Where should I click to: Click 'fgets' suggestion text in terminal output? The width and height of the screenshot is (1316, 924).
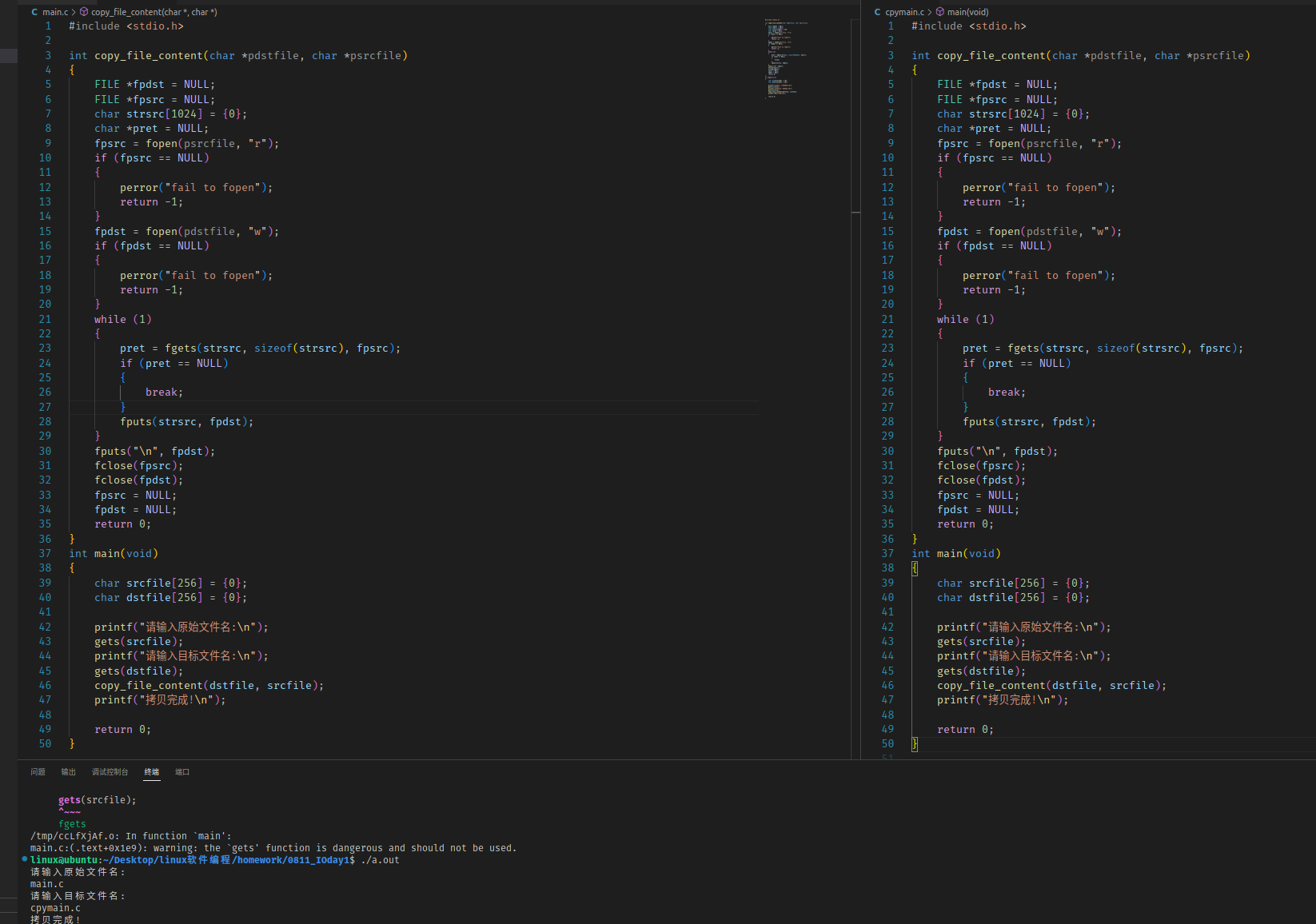click(x=72, y=824)
